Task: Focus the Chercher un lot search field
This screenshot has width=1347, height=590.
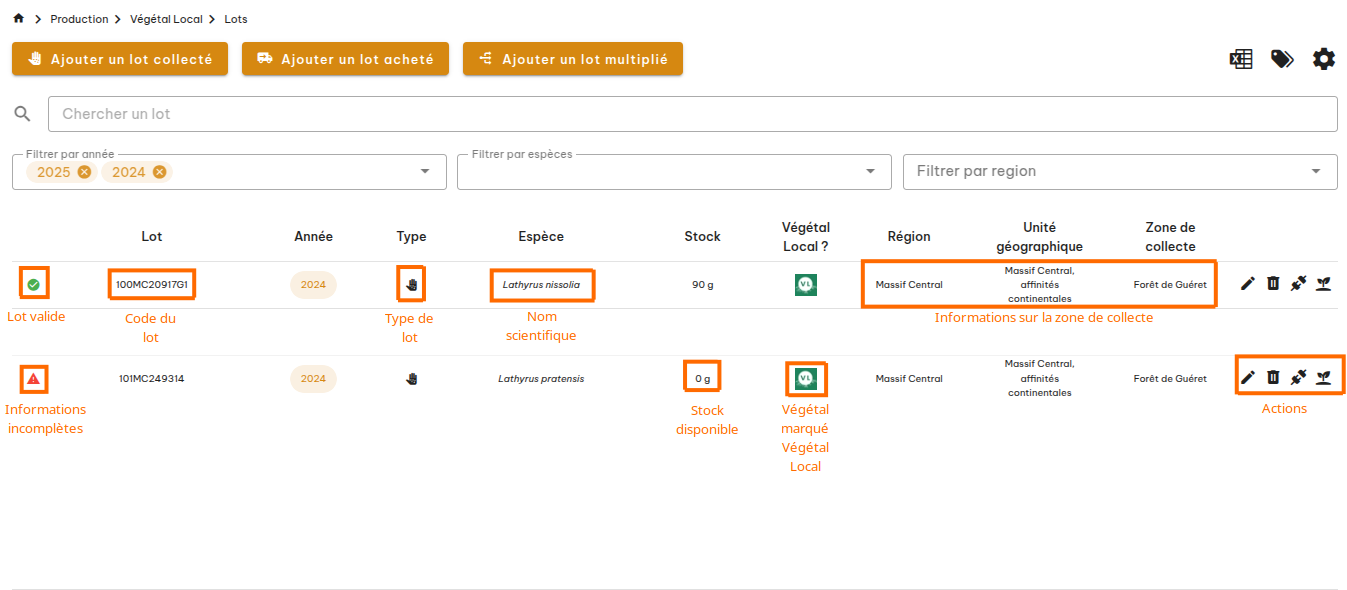Action: coord(692,114)
